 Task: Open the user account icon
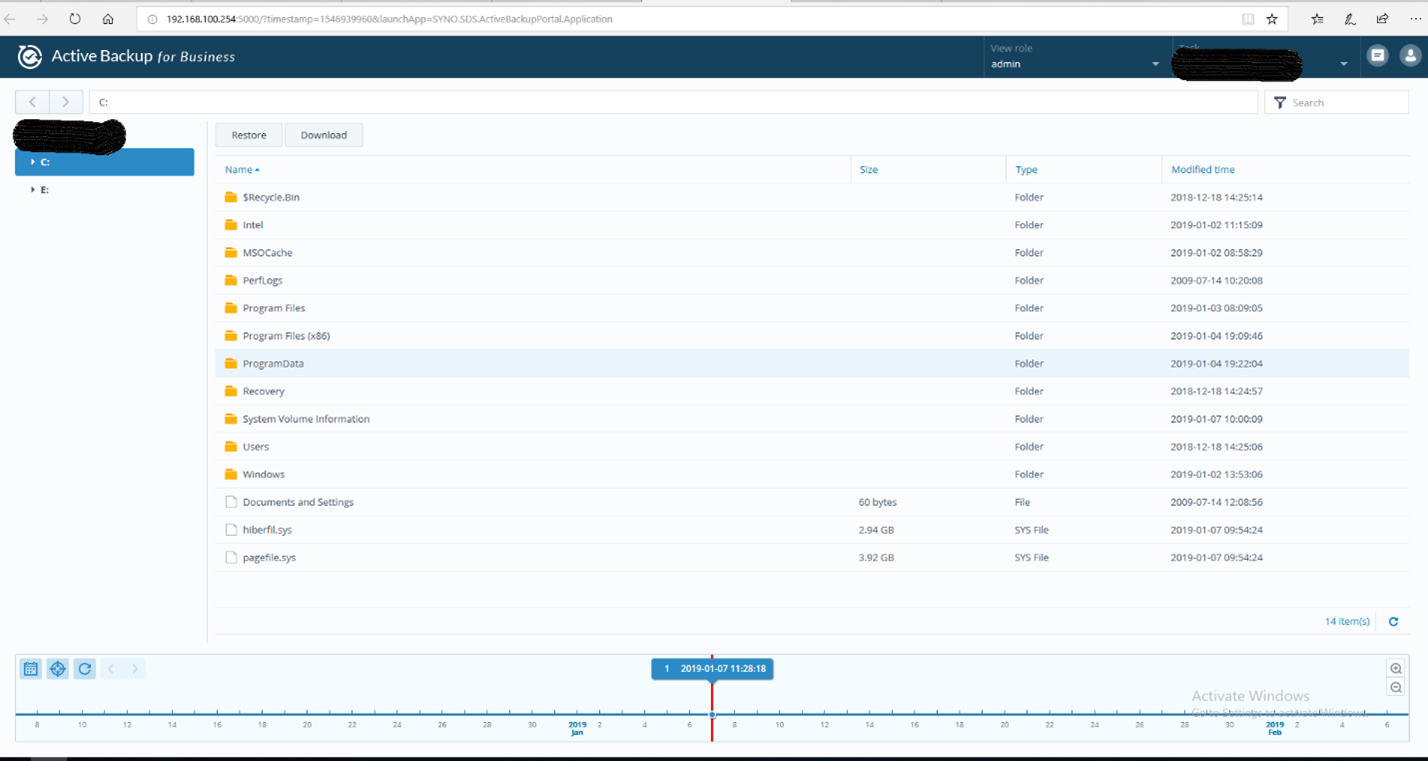point(1410,56)
